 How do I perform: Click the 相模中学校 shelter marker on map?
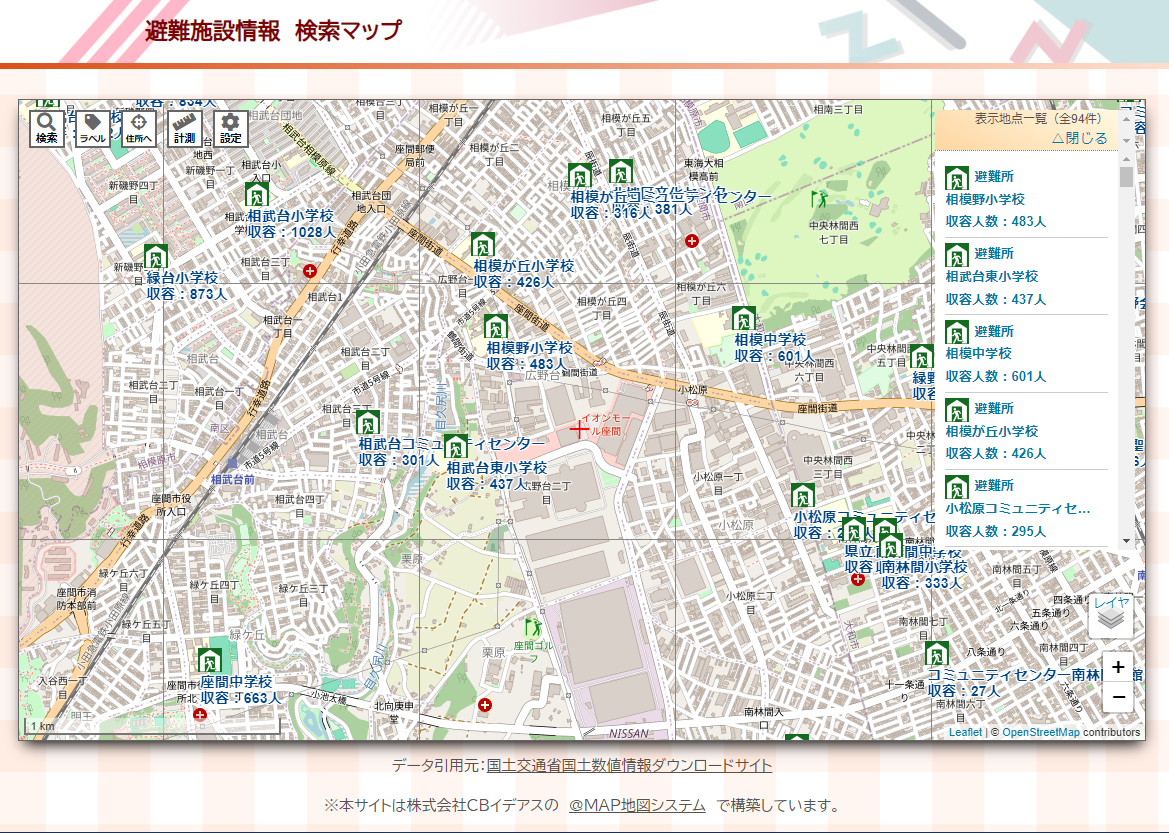tap(743, 319)
